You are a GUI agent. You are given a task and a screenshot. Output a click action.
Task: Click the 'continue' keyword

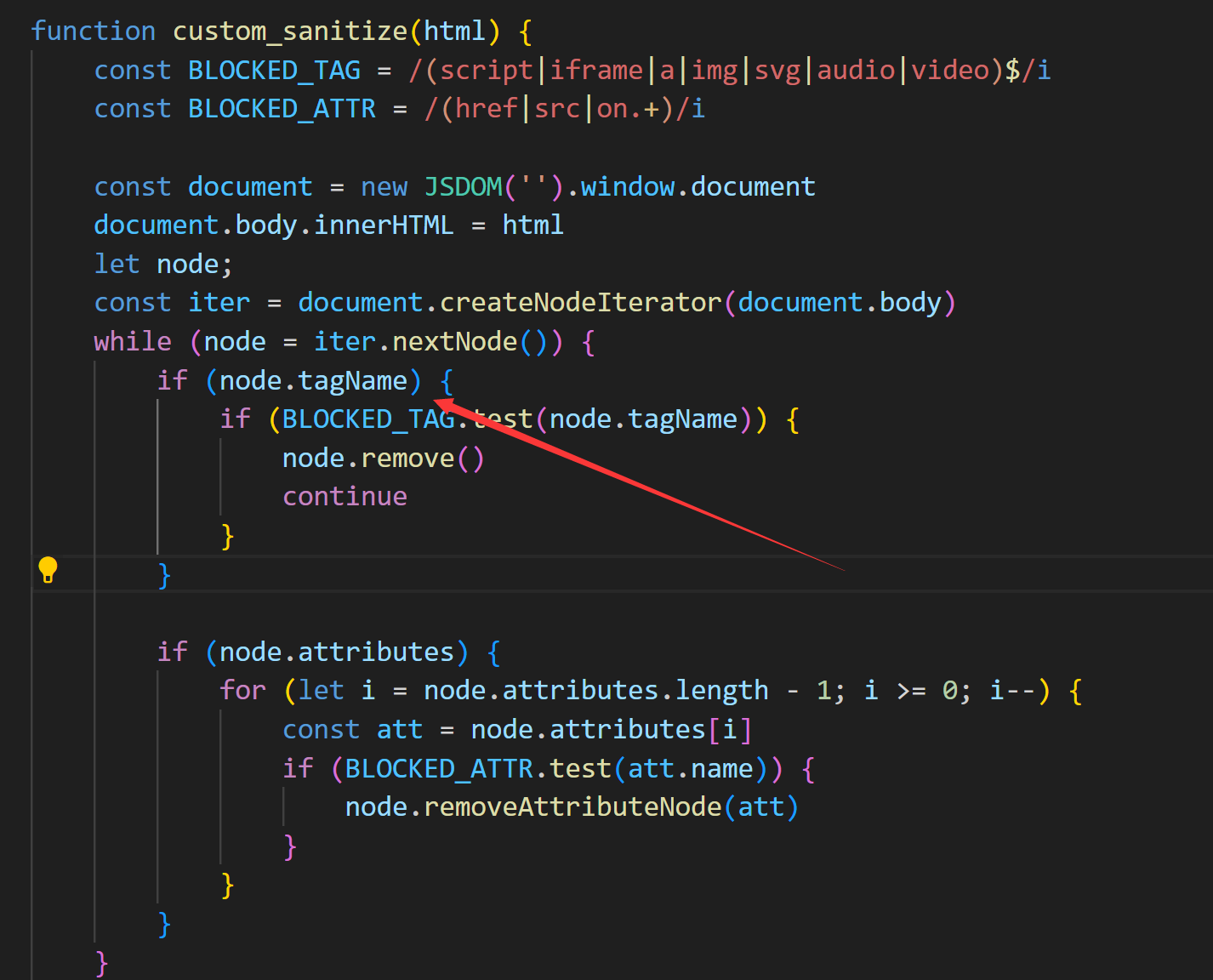tap(345, 497)
